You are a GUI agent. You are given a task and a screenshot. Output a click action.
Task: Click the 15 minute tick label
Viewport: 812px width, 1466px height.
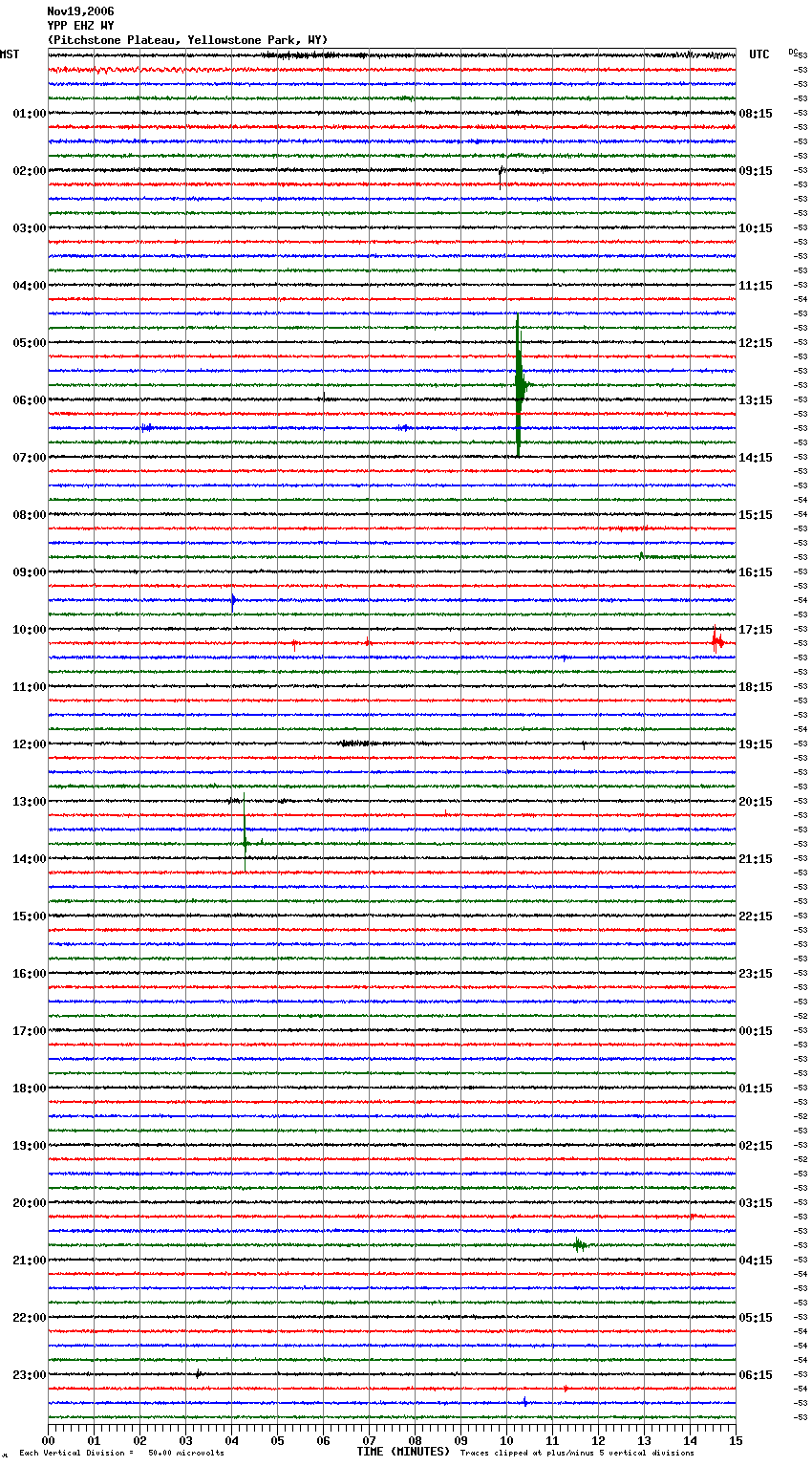coord(736,1440)
